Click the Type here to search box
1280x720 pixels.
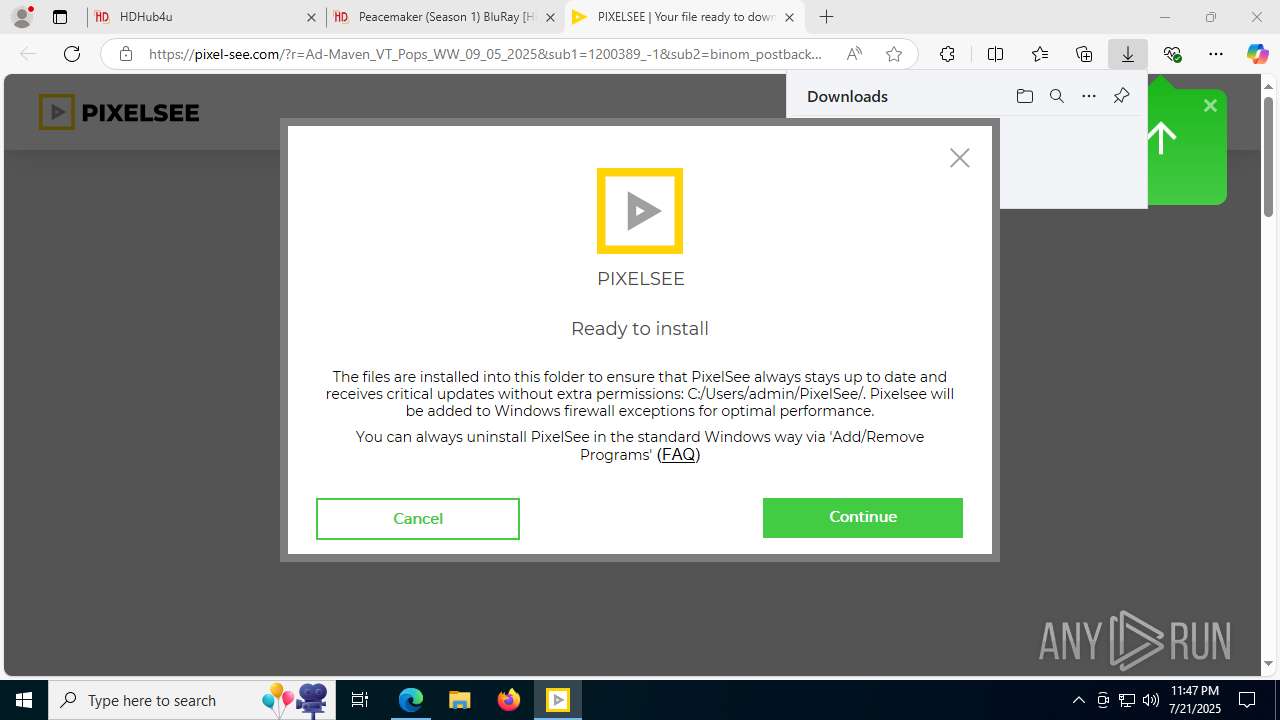(x=190, y=700)
